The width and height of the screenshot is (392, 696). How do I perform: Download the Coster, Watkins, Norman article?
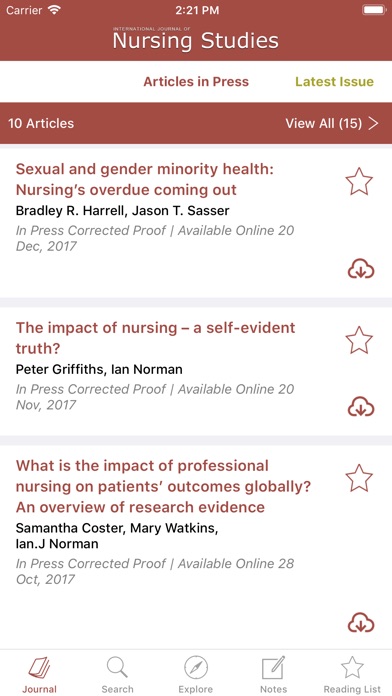361,622
